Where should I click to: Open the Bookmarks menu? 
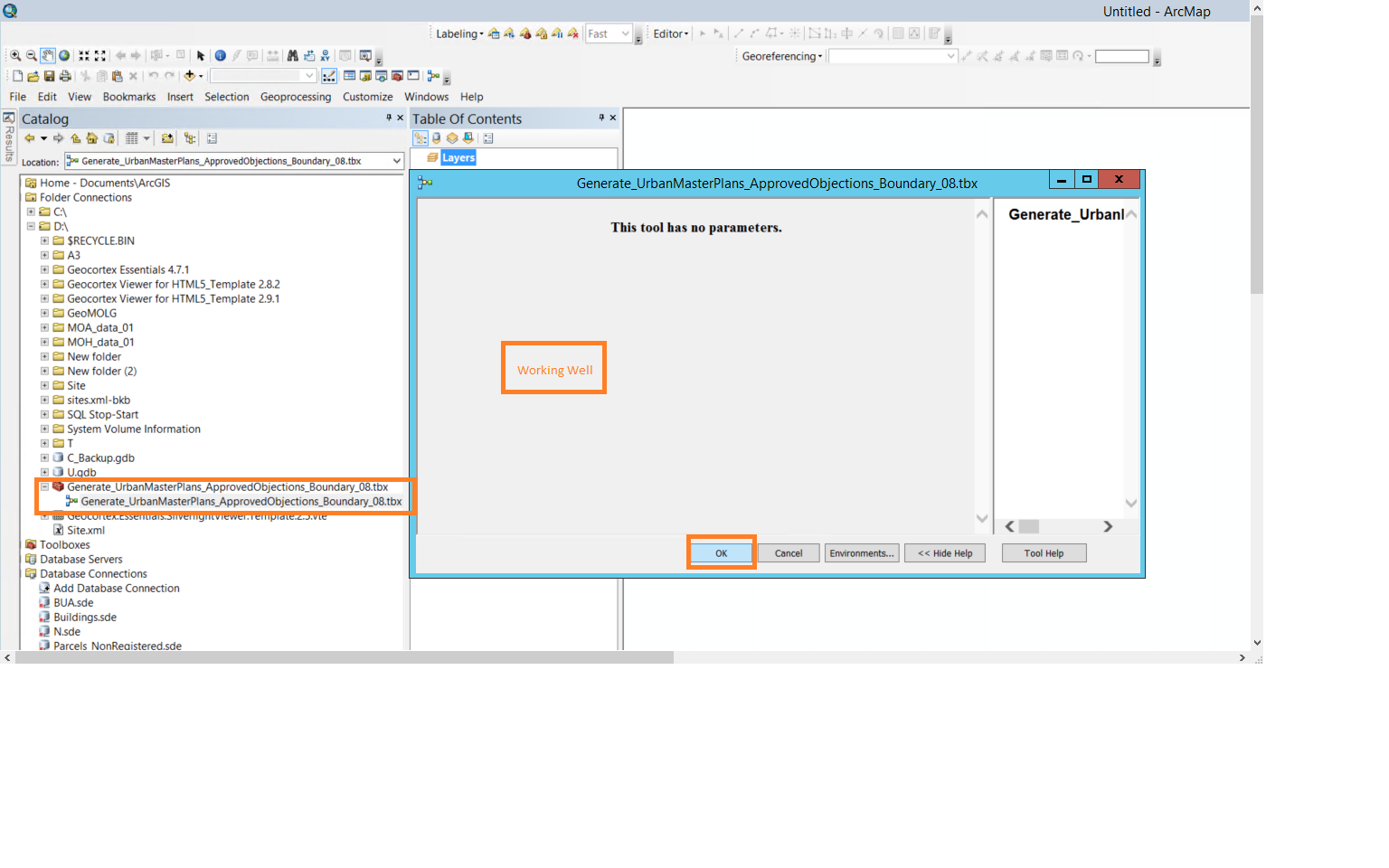point(129,97)
